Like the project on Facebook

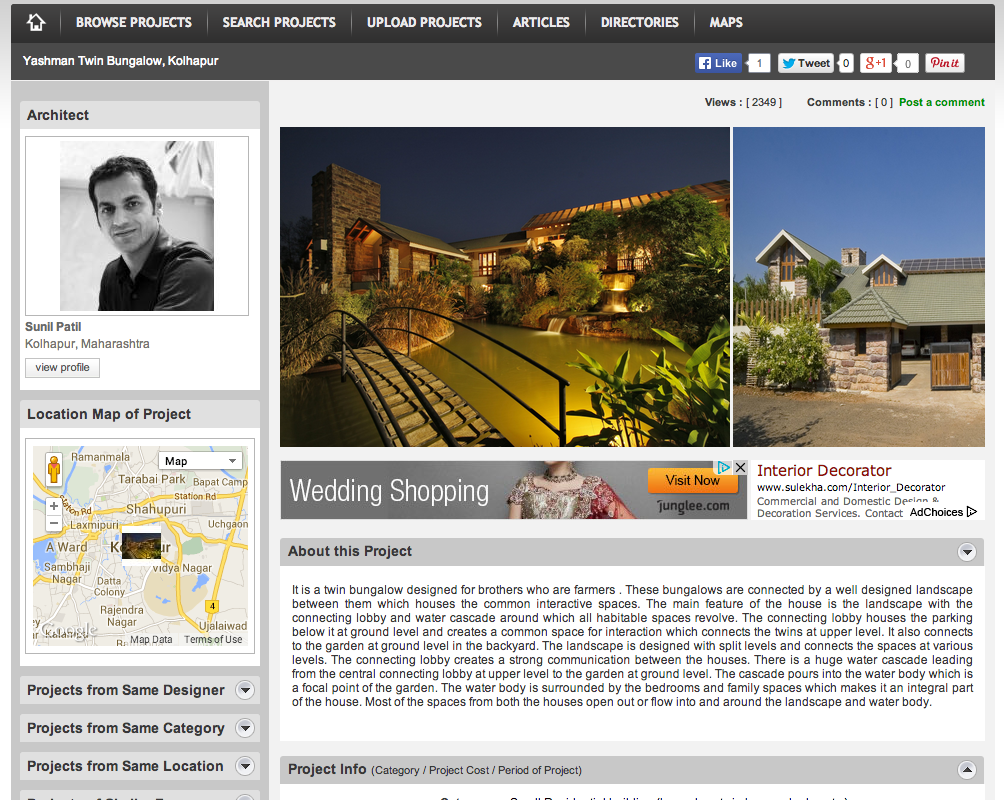point(718,63)
